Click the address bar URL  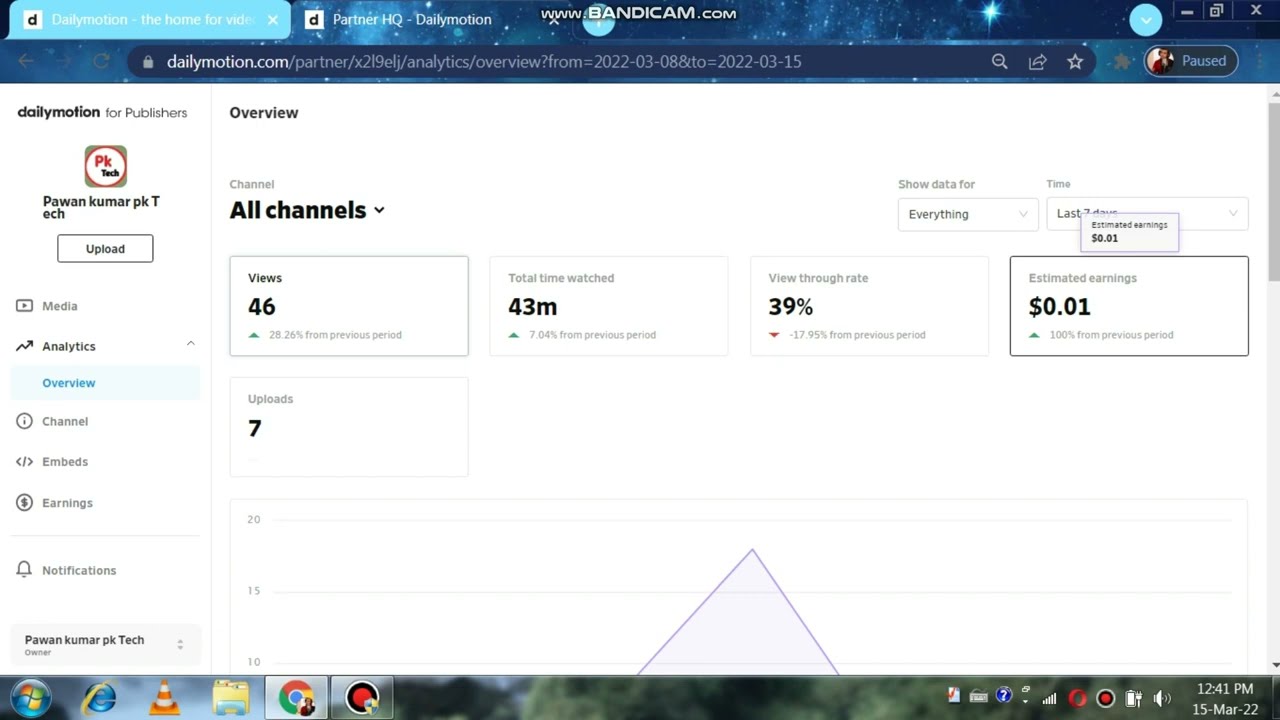(x=484, y=61)
